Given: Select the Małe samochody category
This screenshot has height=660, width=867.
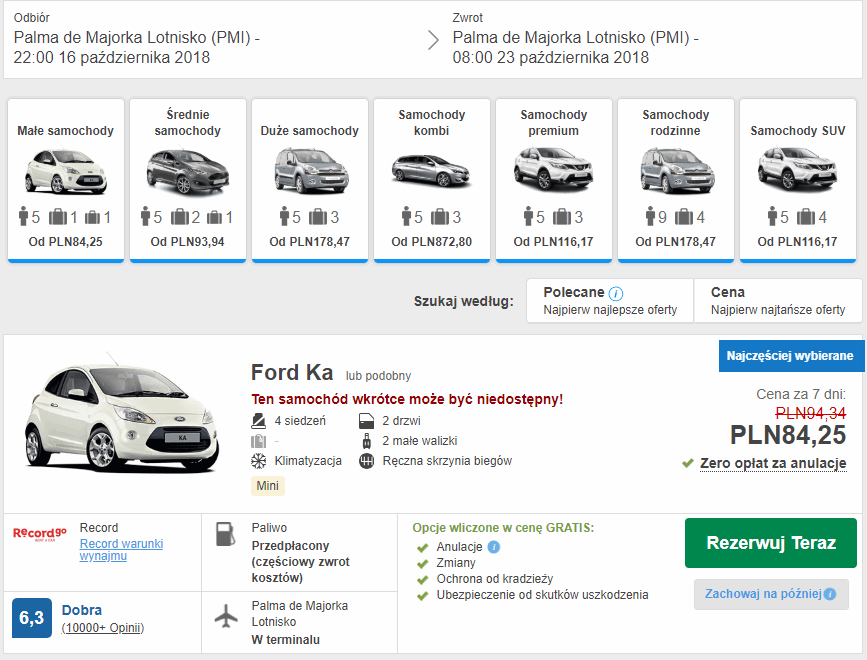Looking at the screenshot, I should pyautogui.click(x=66, y=180).
